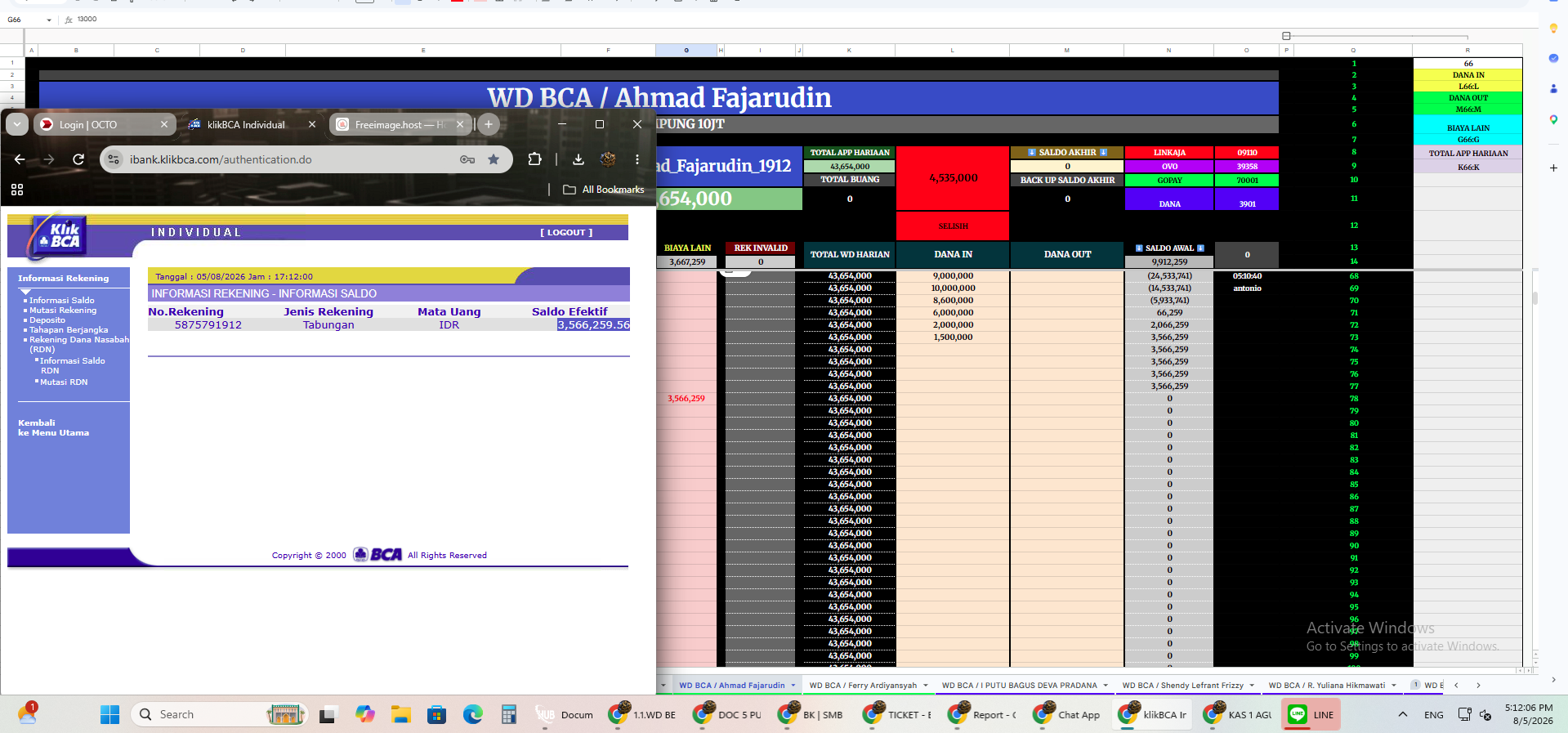Open the cell Name Box dropdown
Viewport: 1568px width, 733px height.
(49, 20)
